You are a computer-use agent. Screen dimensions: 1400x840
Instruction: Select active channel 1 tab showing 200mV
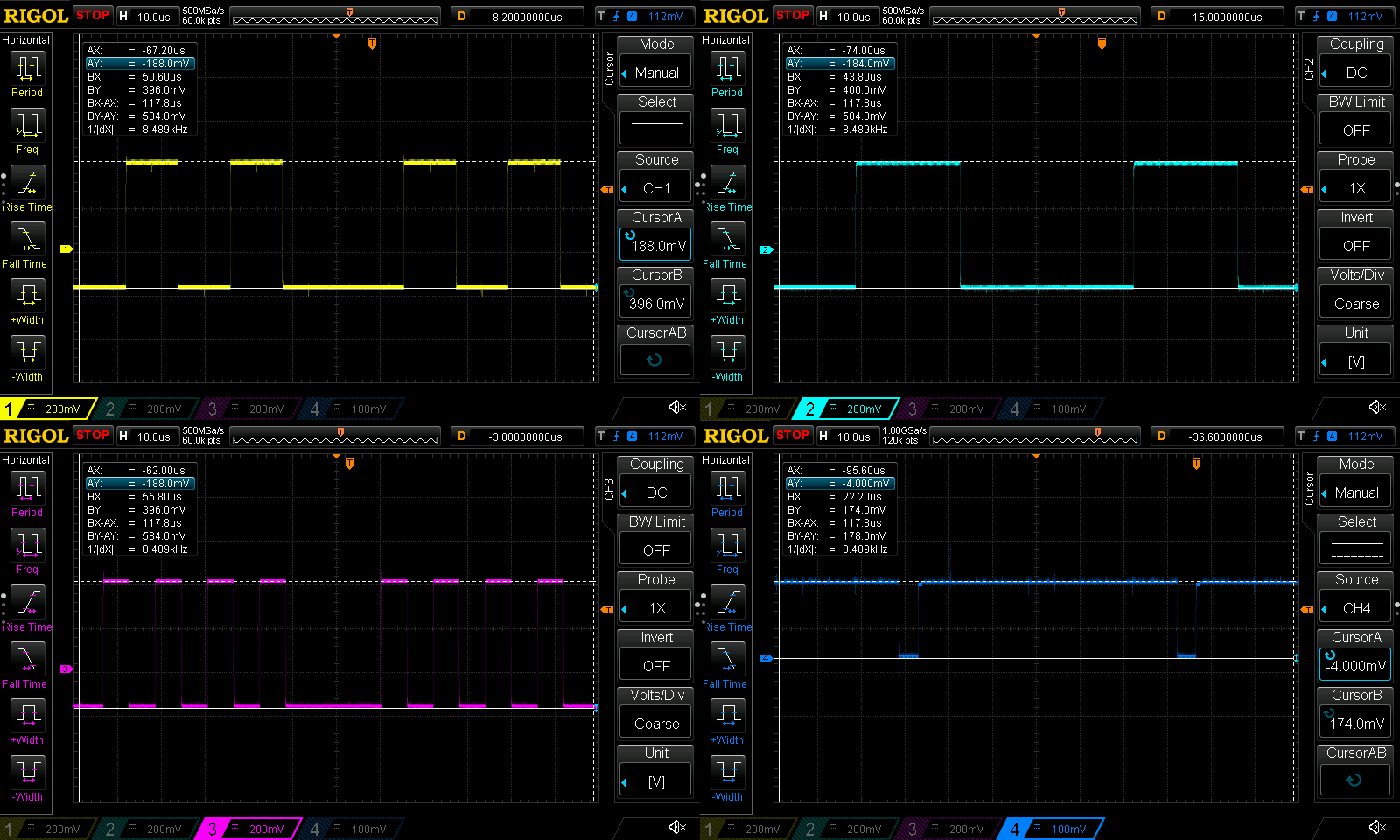click(x=46, y=409)
